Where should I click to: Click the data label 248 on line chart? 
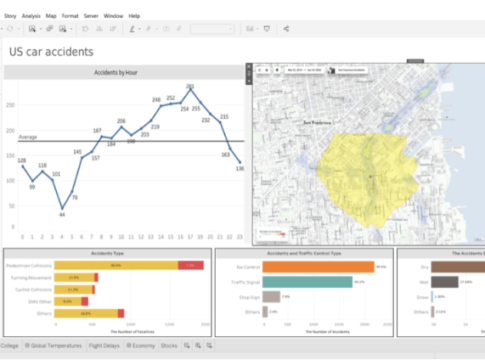tap(156, 100)
